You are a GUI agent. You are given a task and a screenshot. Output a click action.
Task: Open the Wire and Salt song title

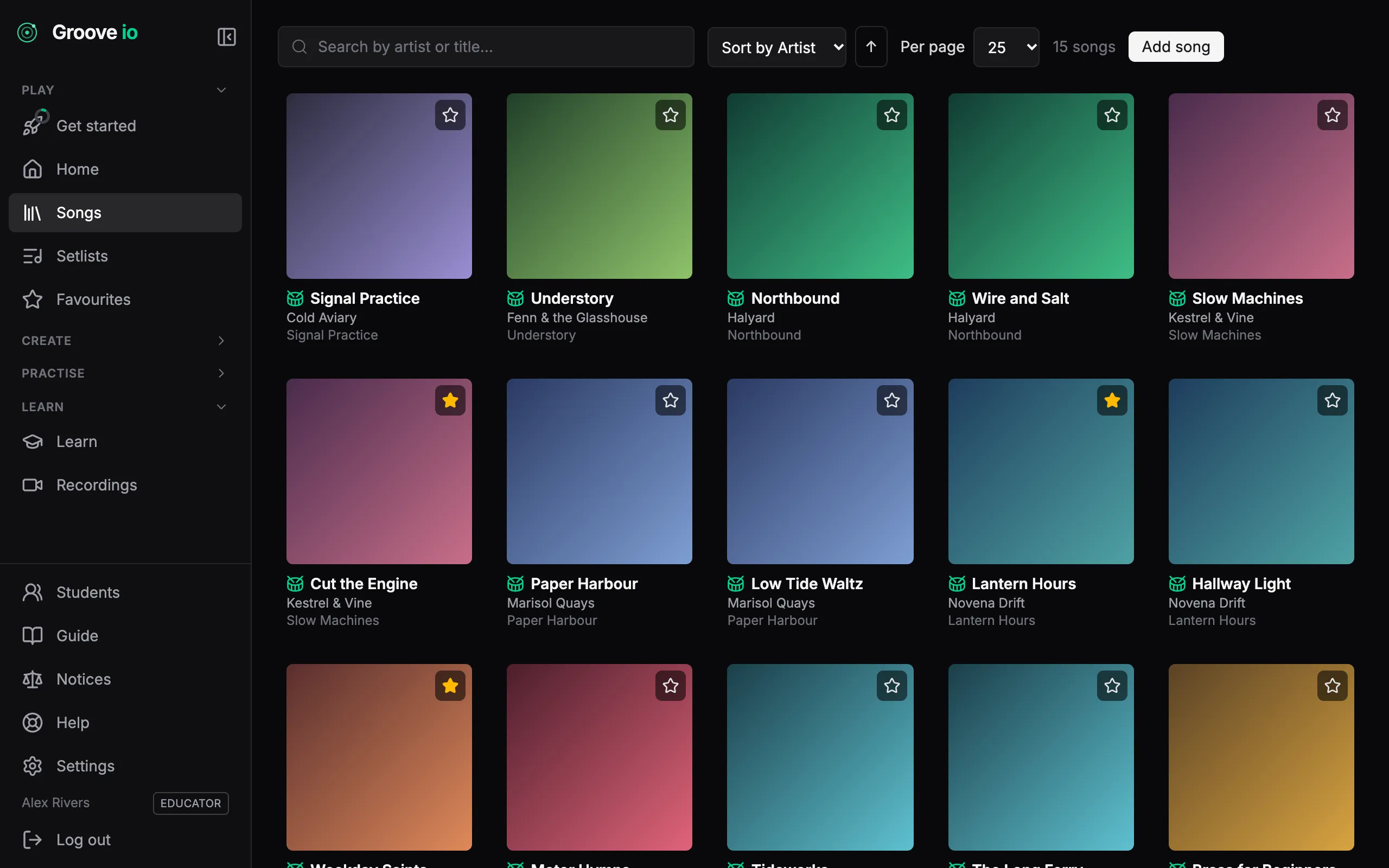[1020, 298]
